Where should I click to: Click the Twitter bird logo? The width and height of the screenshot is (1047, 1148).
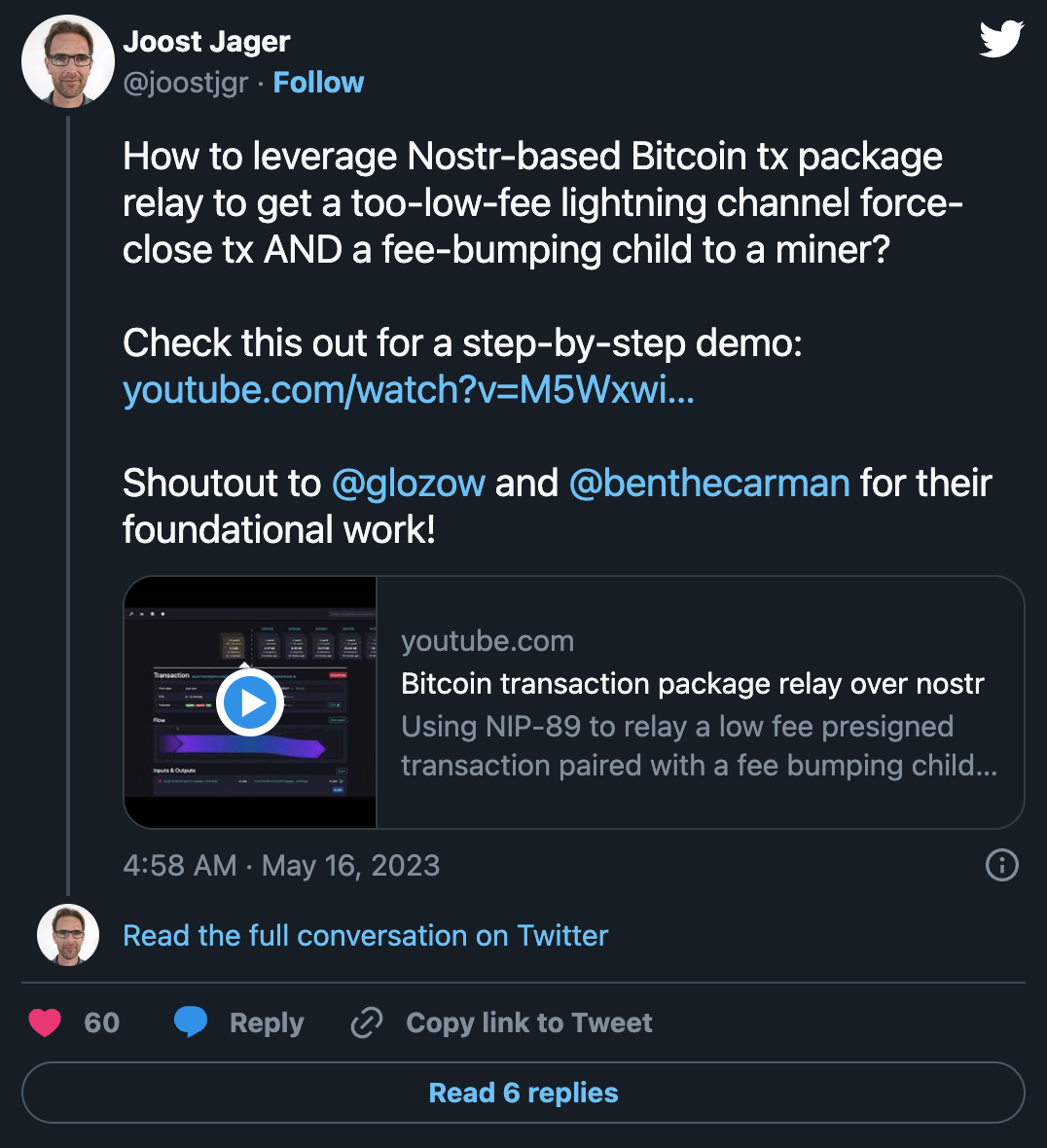pyautogui.click(x=1001, y=40)
